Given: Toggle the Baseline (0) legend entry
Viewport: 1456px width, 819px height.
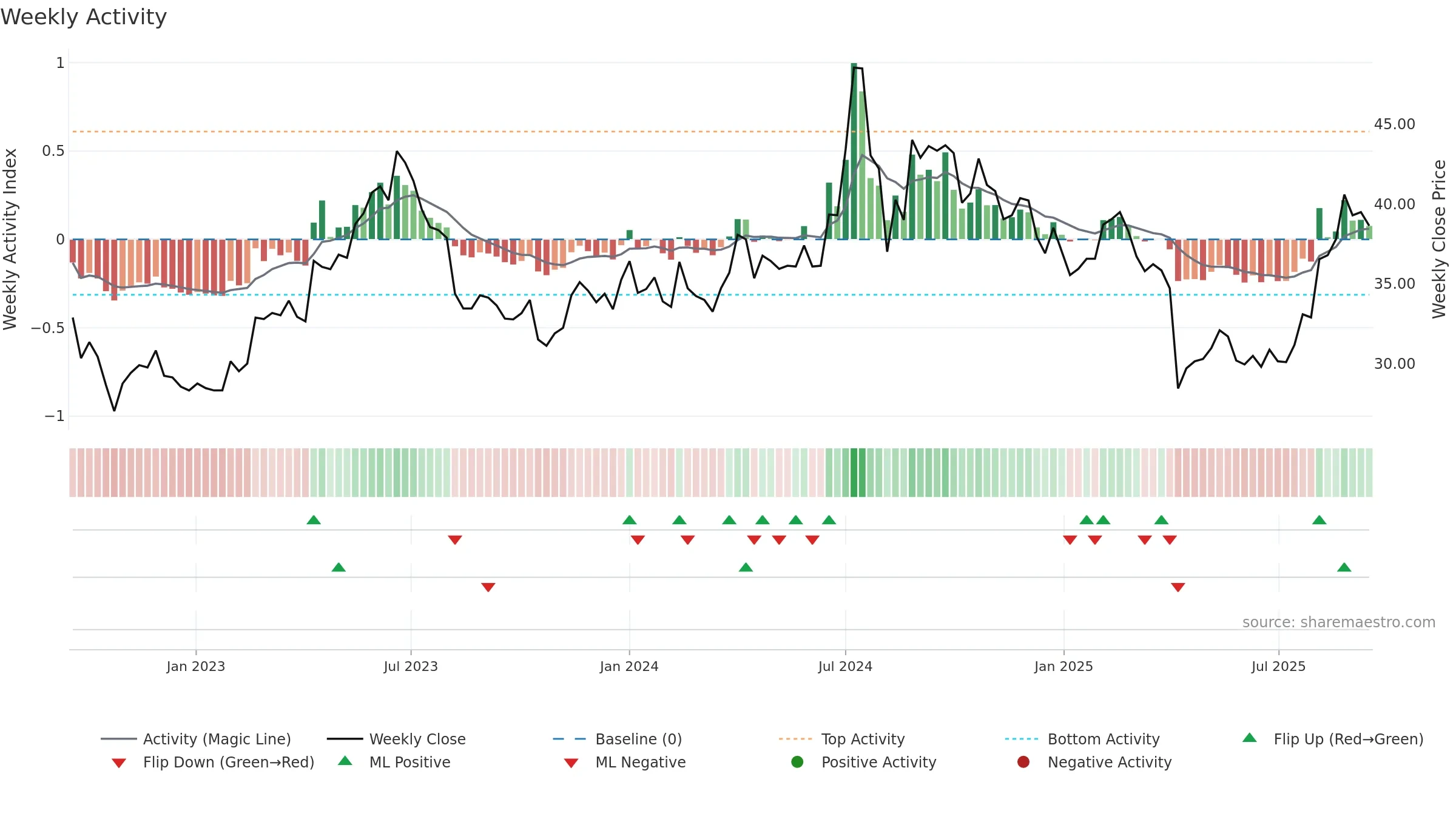Looking at the screenshot, I should (618, 739).
